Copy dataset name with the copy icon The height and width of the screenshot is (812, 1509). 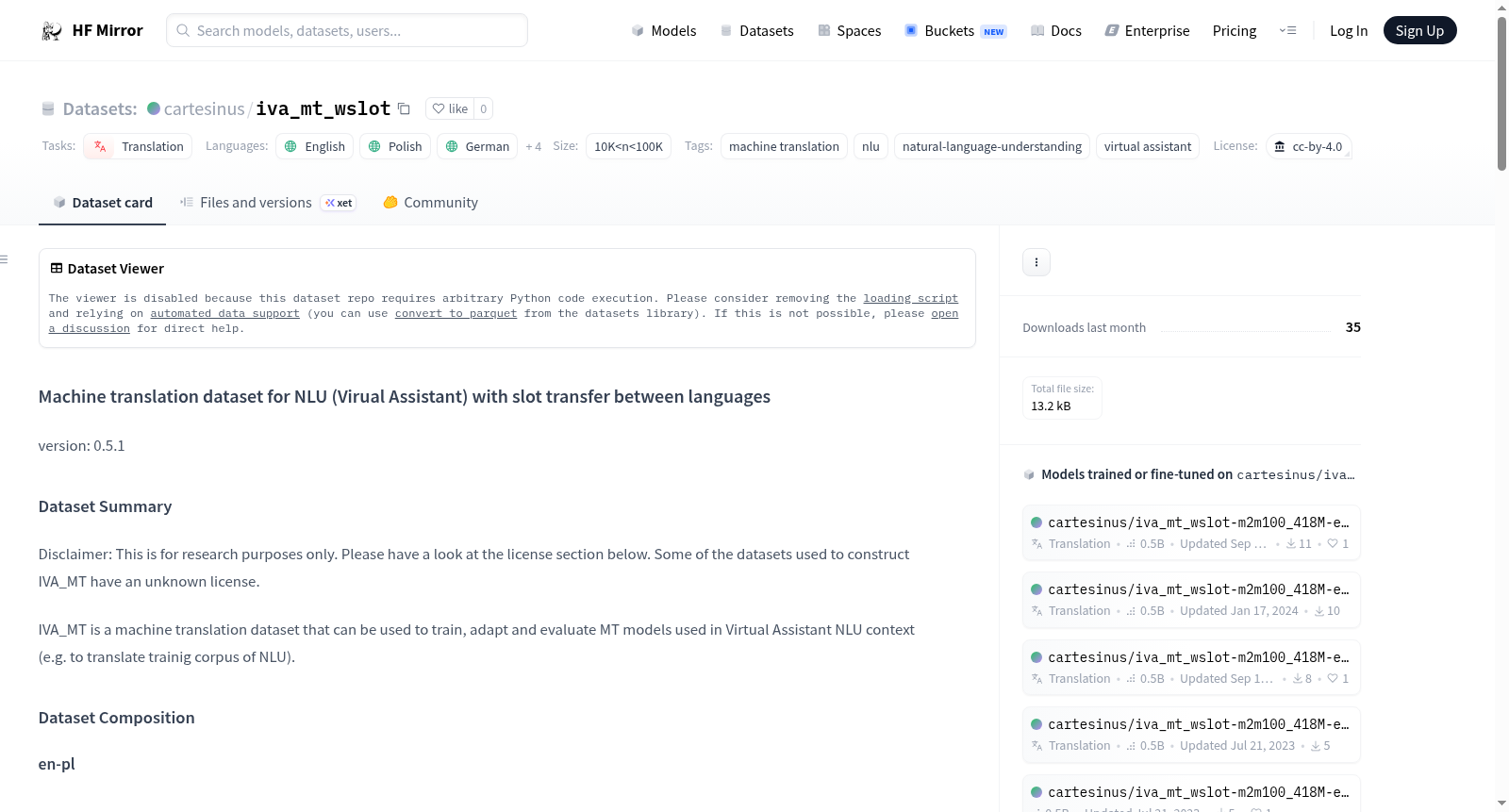click(404, 108)
